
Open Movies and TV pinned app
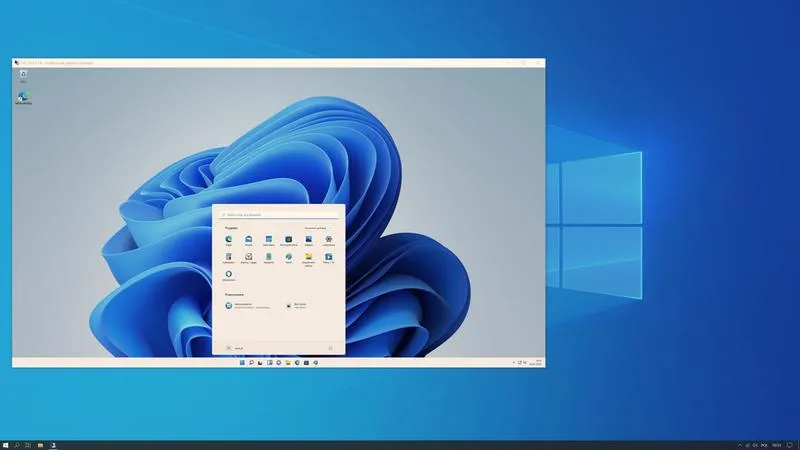pyautogui.click(x=329, y=257)
